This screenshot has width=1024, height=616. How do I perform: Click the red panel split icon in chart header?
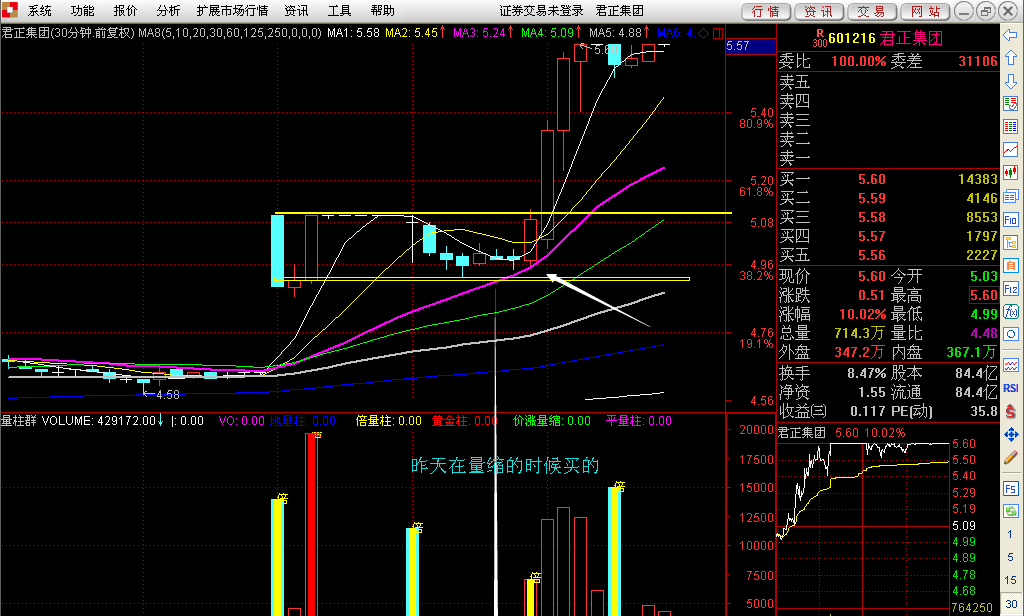pos(718,33)
